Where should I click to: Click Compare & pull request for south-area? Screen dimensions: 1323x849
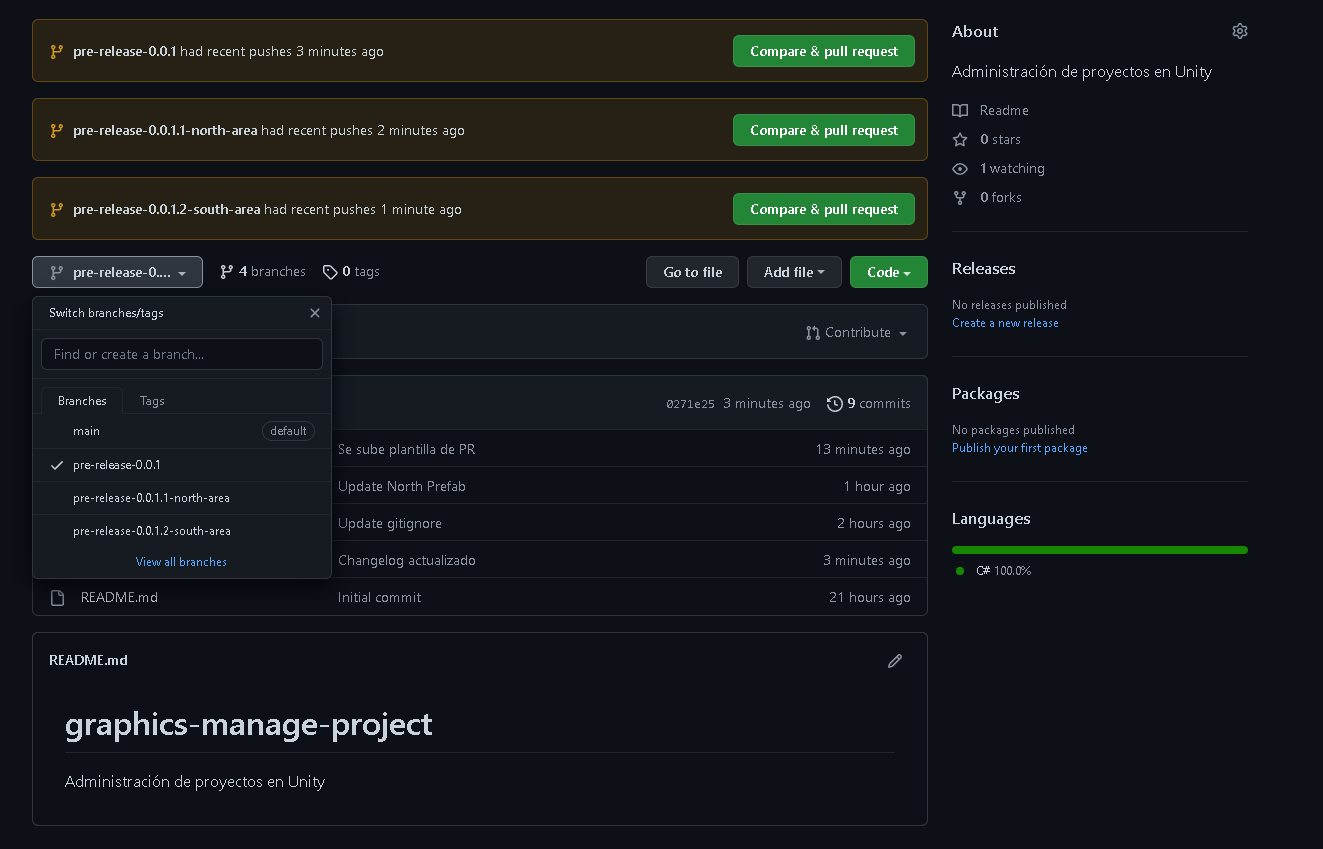(x=823, y=209)
